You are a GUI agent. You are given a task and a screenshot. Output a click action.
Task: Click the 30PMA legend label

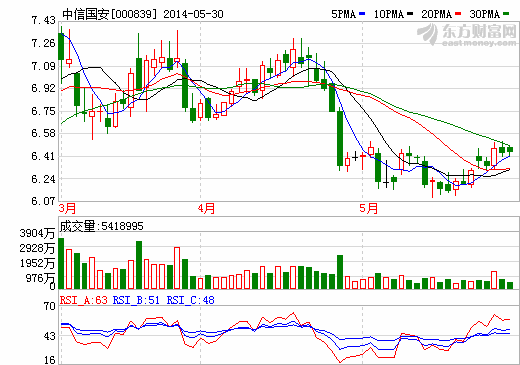pyautogui.click(x=485, y=14)
